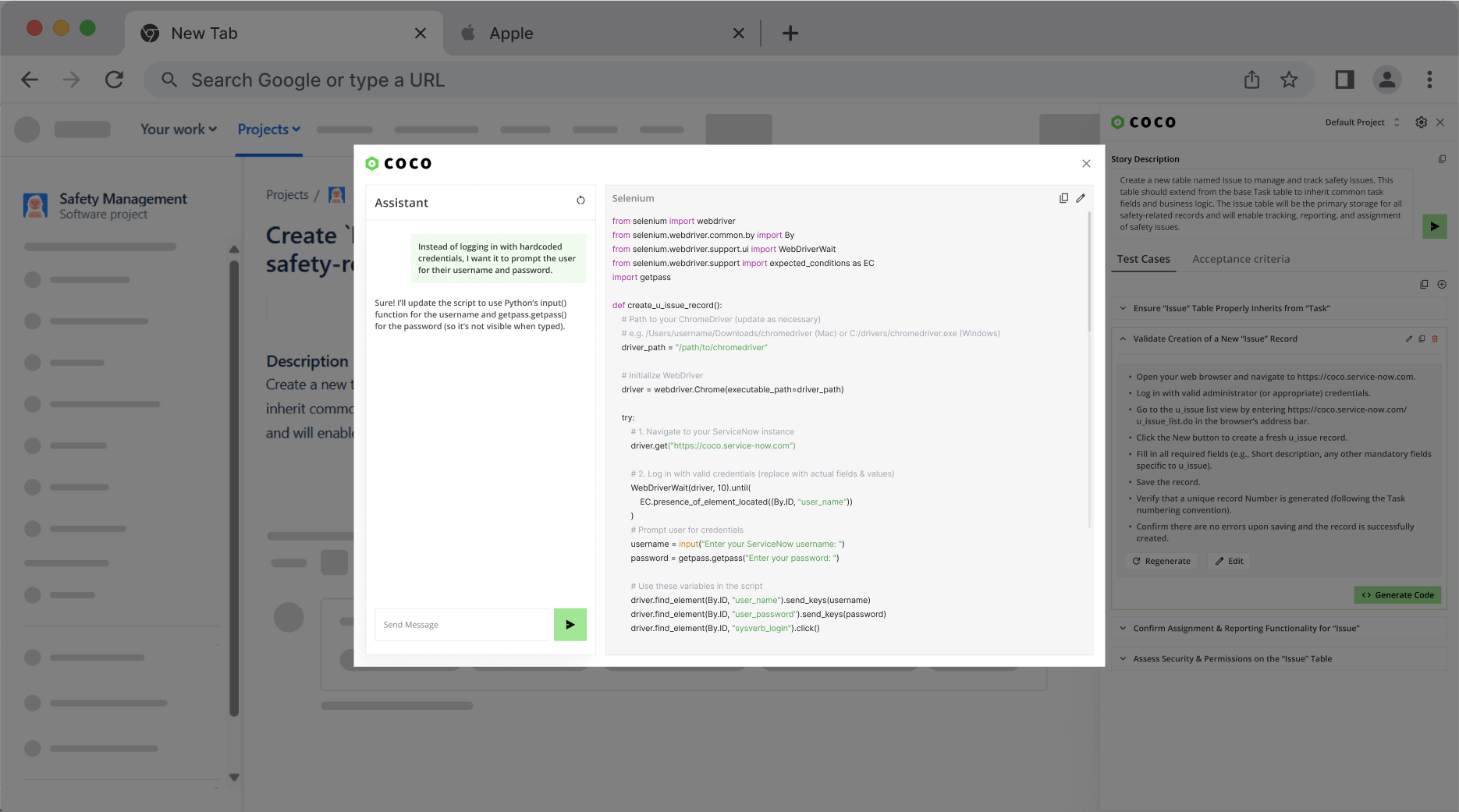Copy the Selenium code to clipboard
Viewport: 1459px width, 812px height.
[1063, 198]
